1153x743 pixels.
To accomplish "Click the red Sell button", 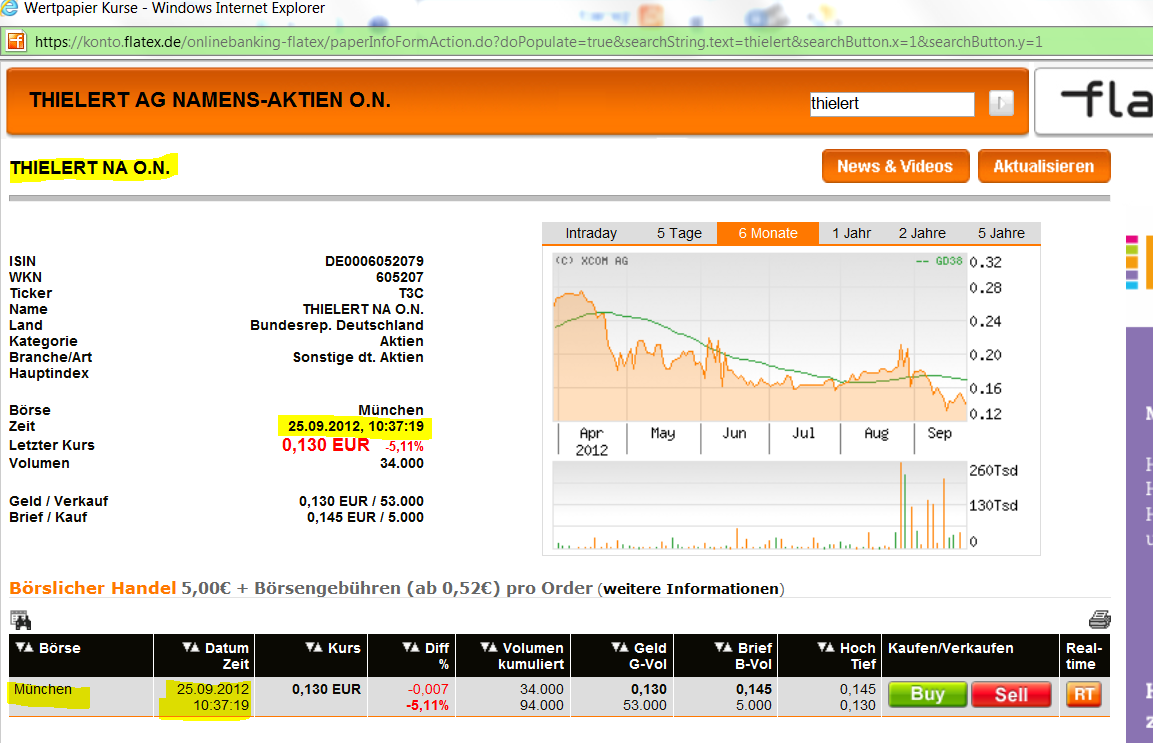I will pyautogui.click(x=1011, y=694).
